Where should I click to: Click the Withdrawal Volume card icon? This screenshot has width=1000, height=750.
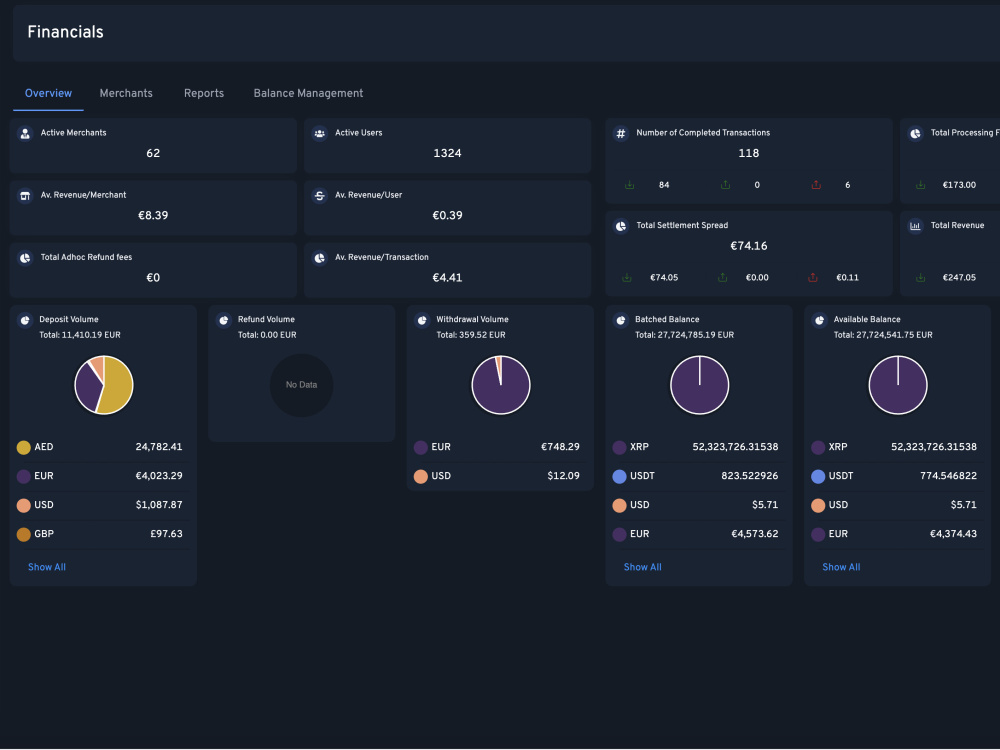(422, 320)
